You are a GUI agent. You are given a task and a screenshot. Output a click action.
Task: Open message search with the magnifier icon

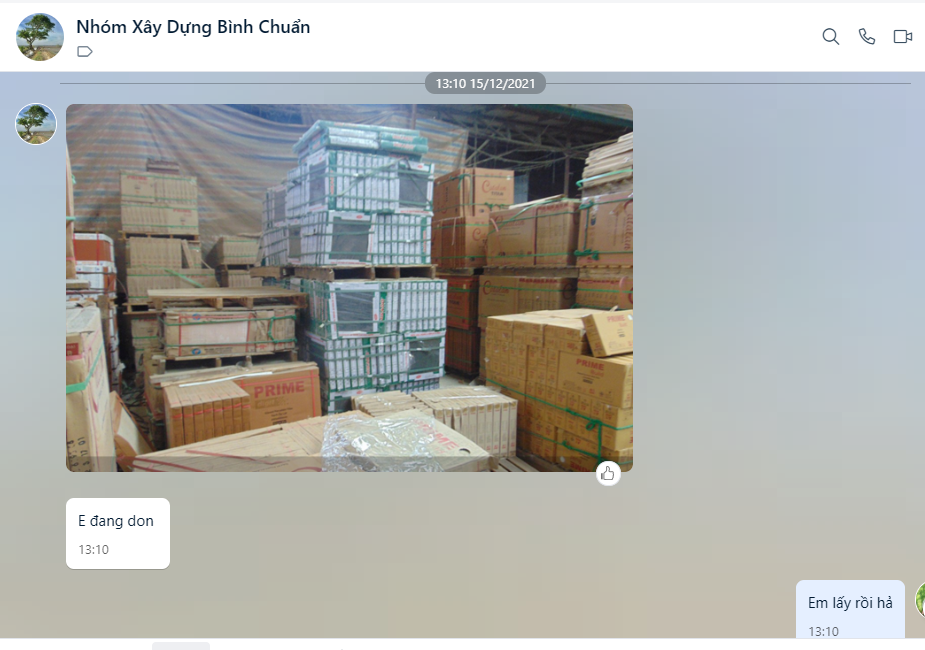point(831,37)
